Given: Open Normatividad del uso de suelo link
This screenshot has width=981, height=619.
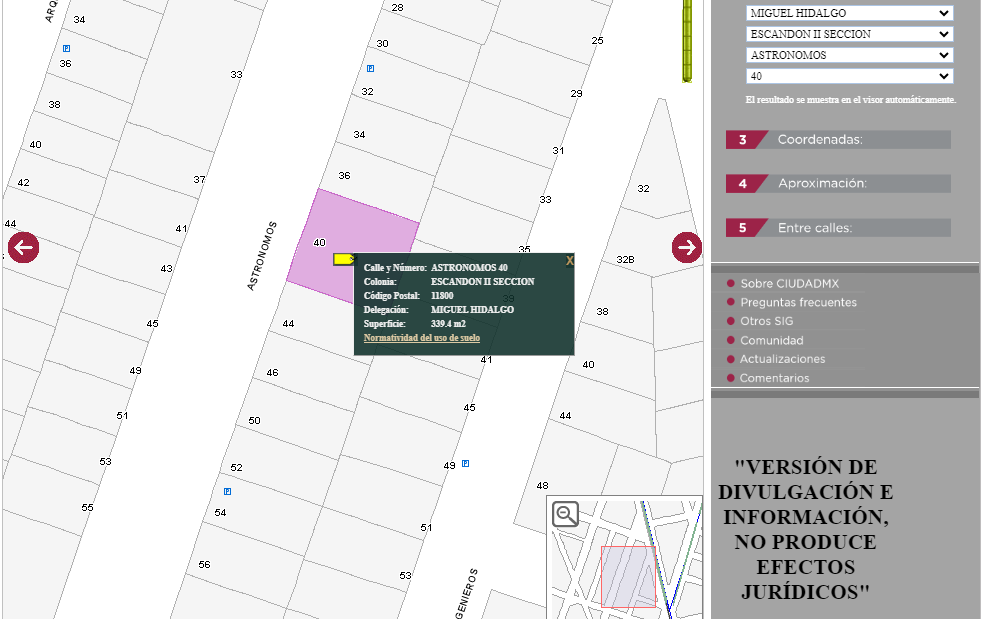Looking at the screenshot, I should pos(422,338).
